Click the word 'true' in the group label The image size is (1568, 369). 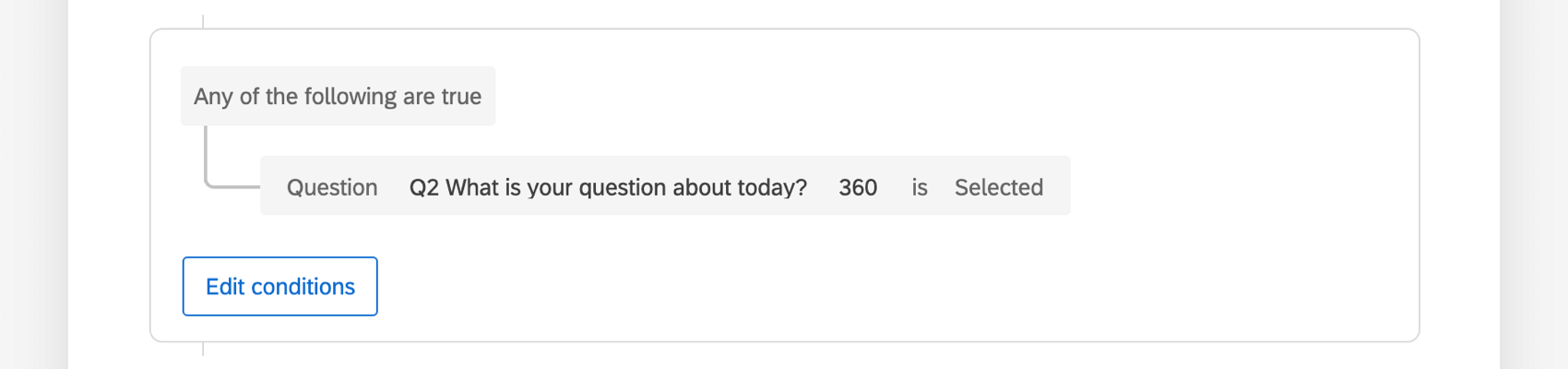461,96
